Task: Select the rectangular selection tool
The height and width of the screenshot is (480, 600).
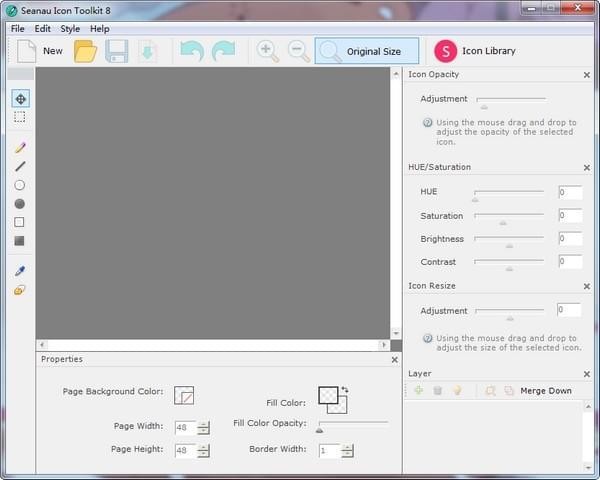Action: coord(20,117)
